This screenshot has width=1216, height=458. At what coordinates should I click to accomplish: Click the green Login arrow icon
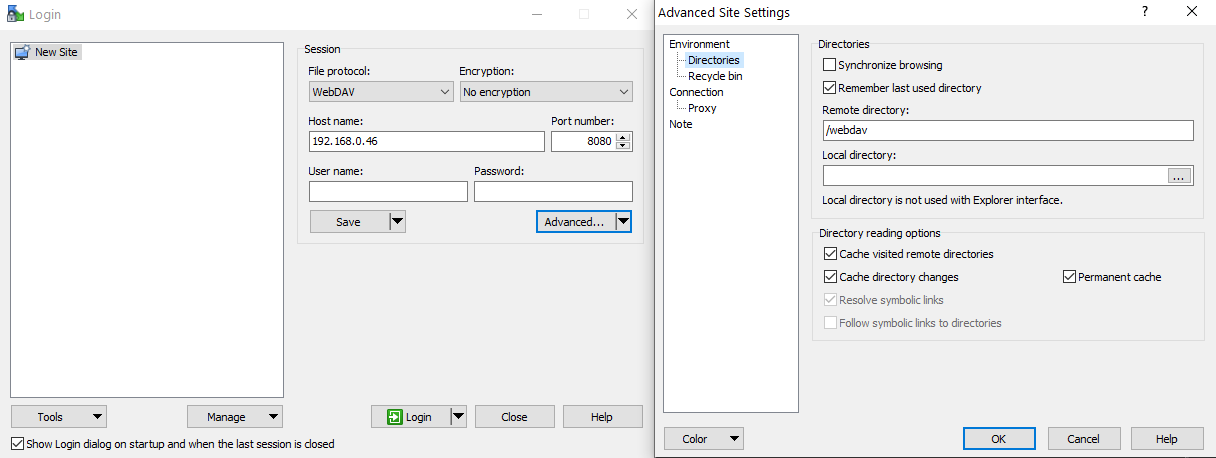pos(395,417)
